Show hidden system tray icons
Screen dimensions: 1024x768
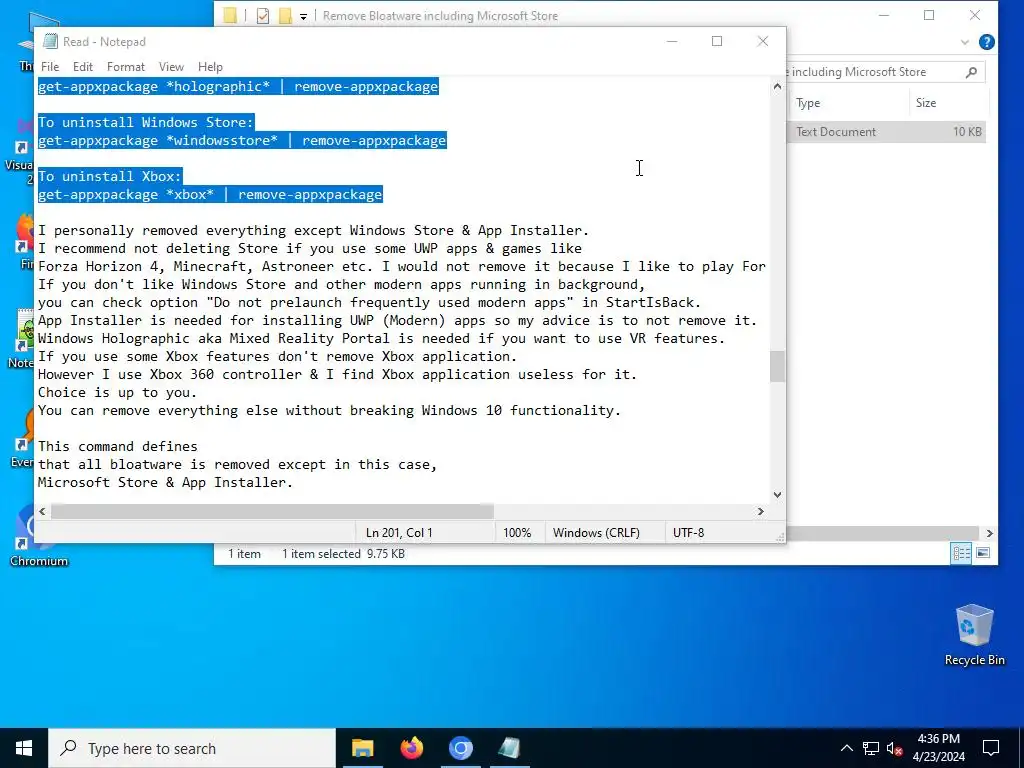(846, 748)
